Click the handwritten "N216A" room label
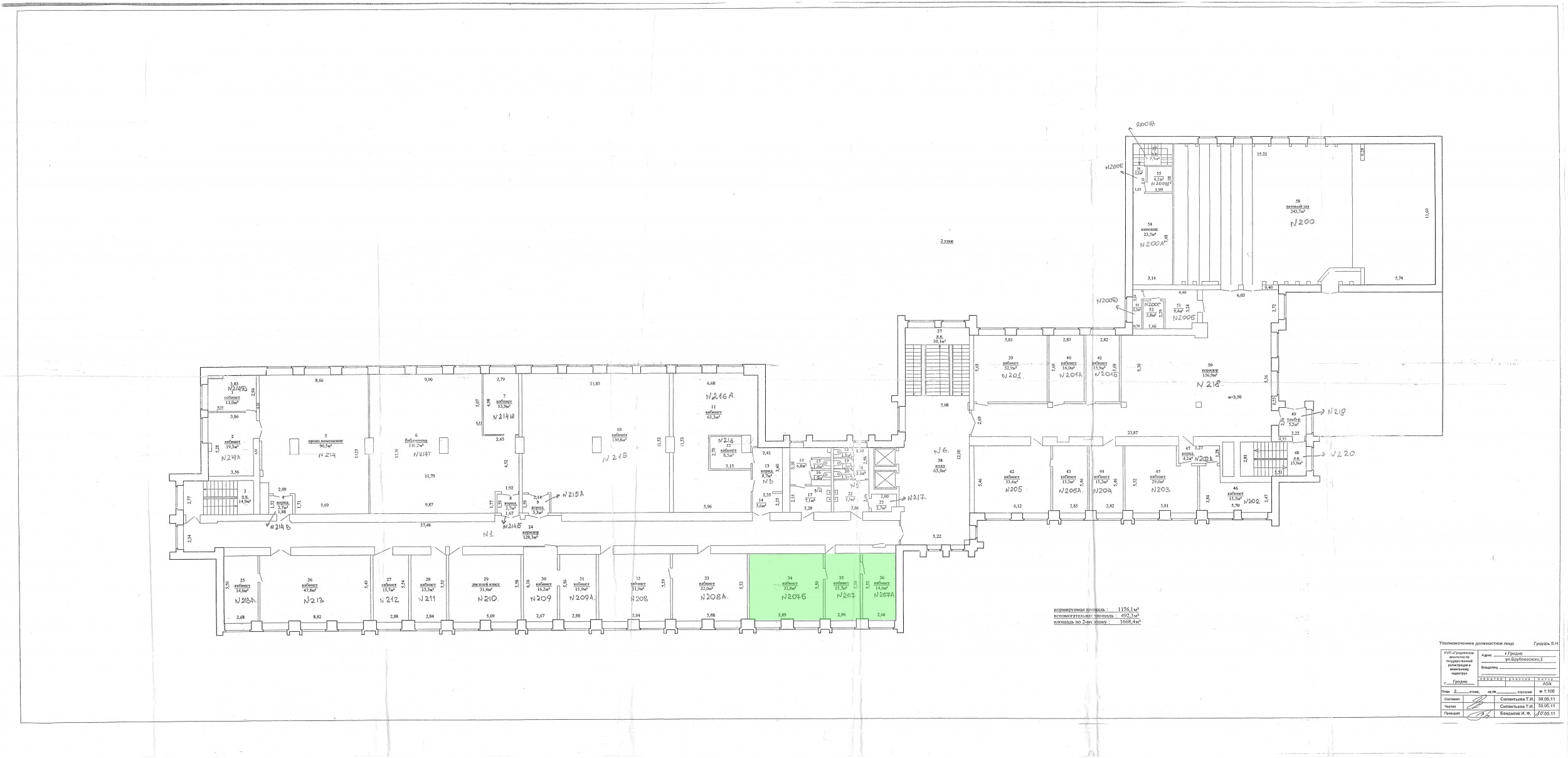Image resolution: width=1568 pixels, height=758 pixels. click(x=719, y=397)
